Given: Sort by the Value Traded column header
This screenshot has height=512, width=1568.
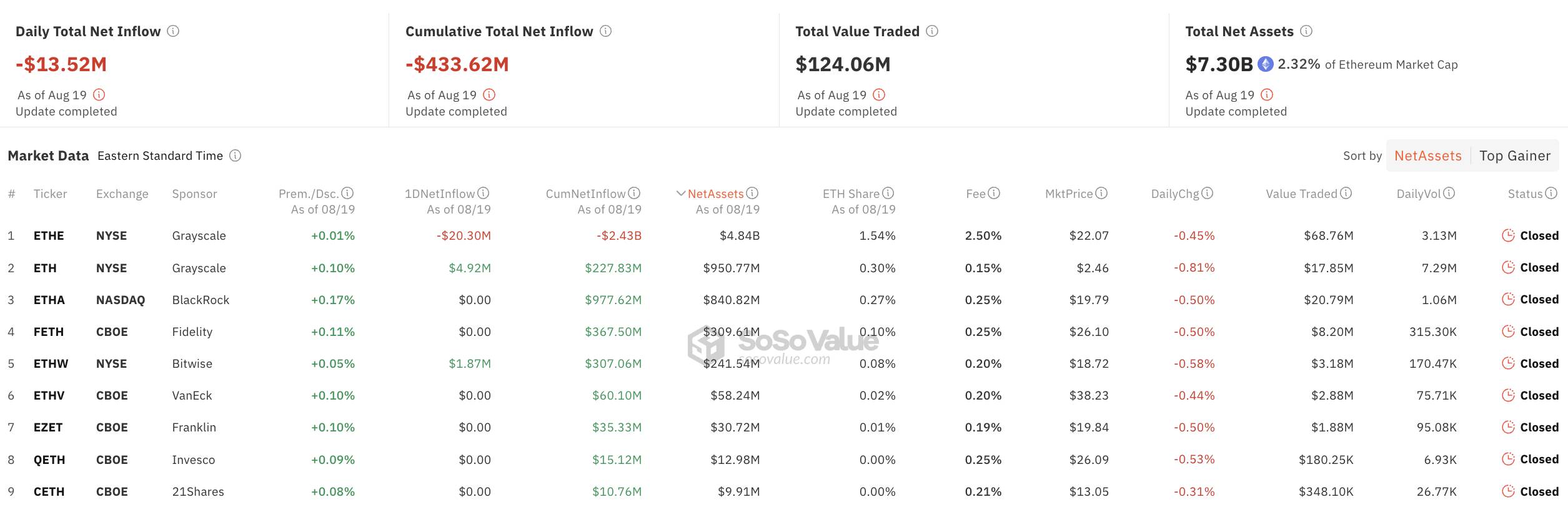Looking at the screenshot, I should pyautogui.click(x=1301, y=194).
